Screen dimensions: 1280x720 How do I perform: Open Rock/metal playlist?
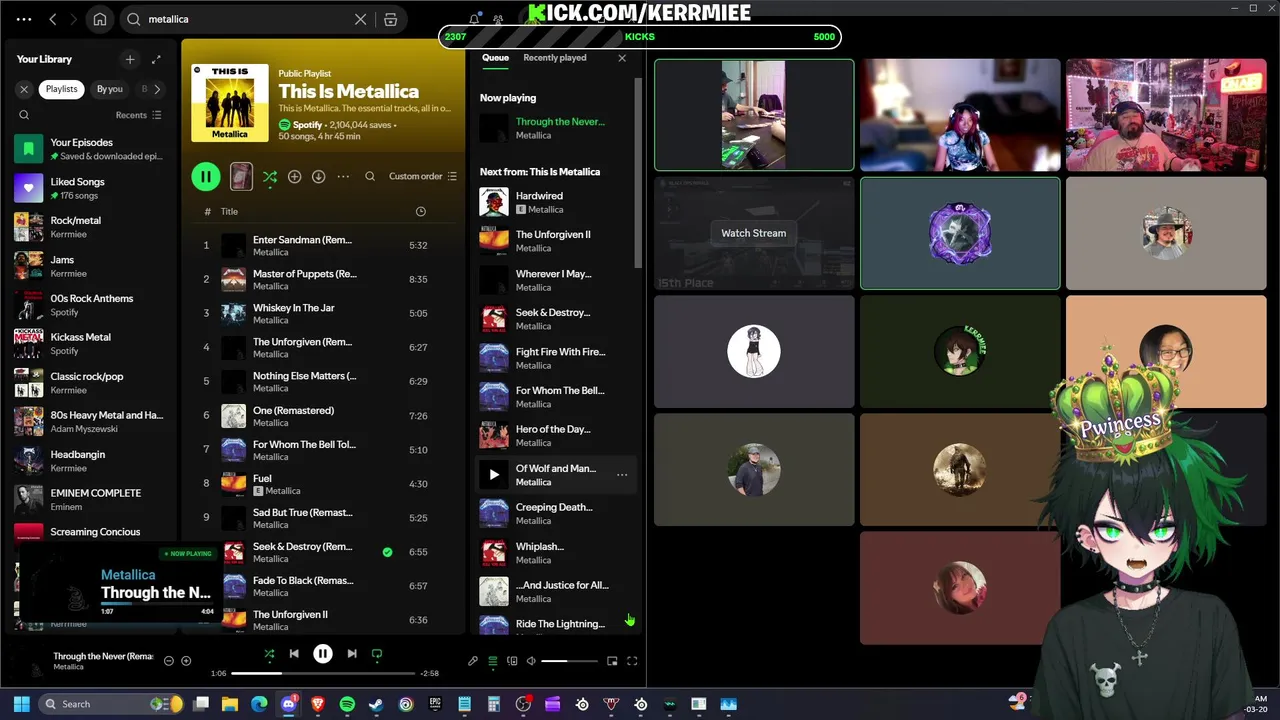tap(91, 227)
